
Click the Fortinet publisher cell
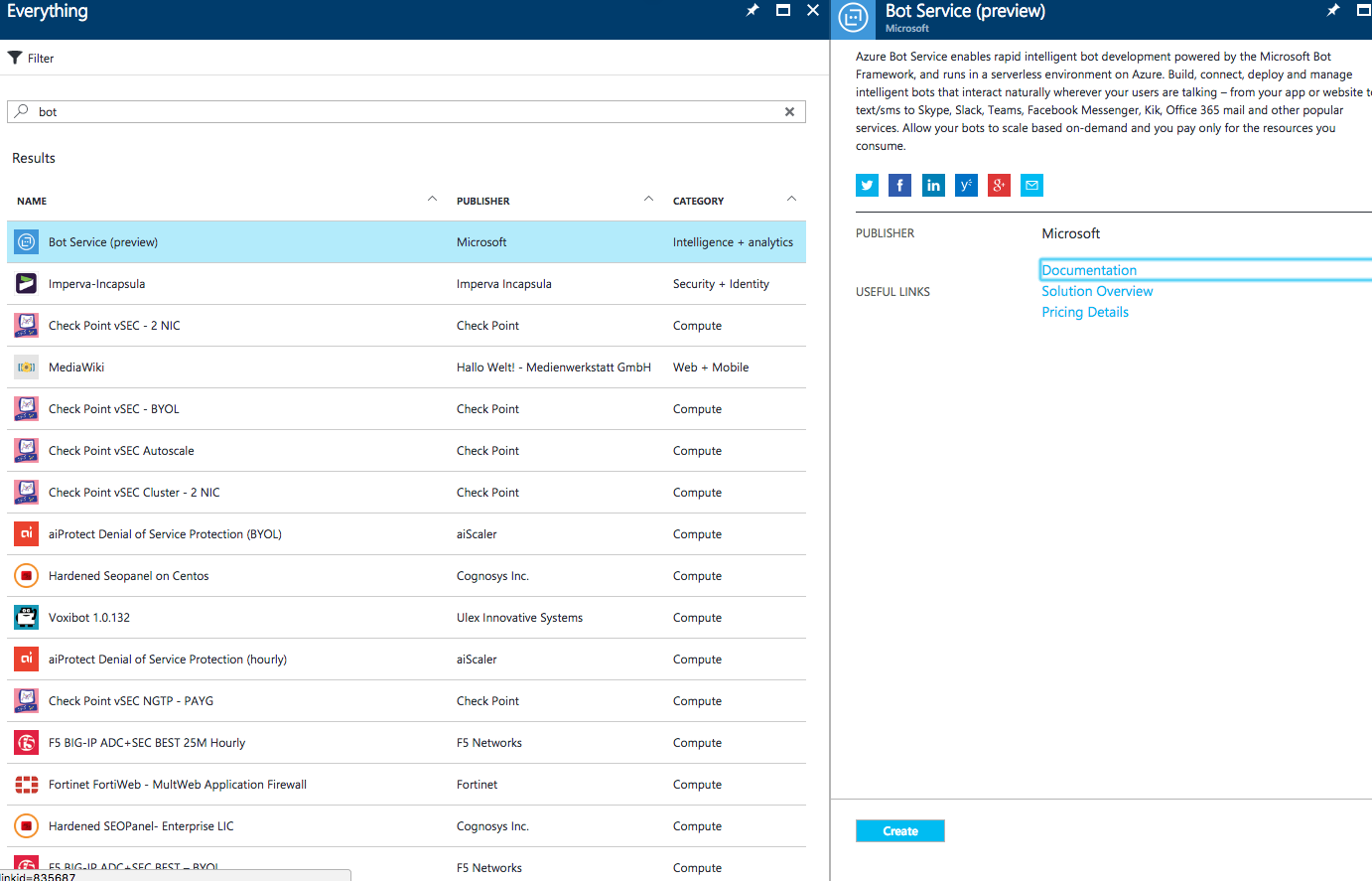point(478,785)
